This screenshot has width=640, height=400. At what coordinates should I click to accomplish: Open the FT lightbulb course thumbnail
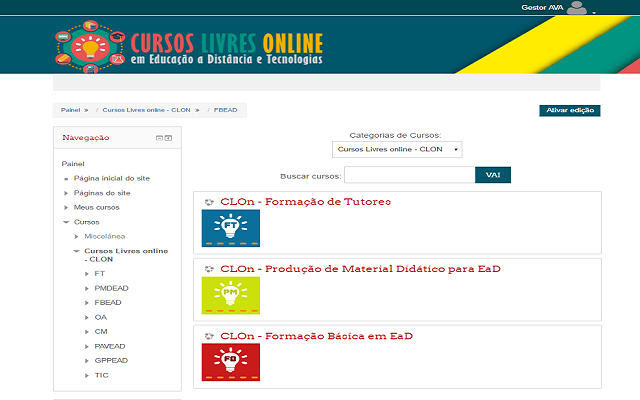(231, 228)
